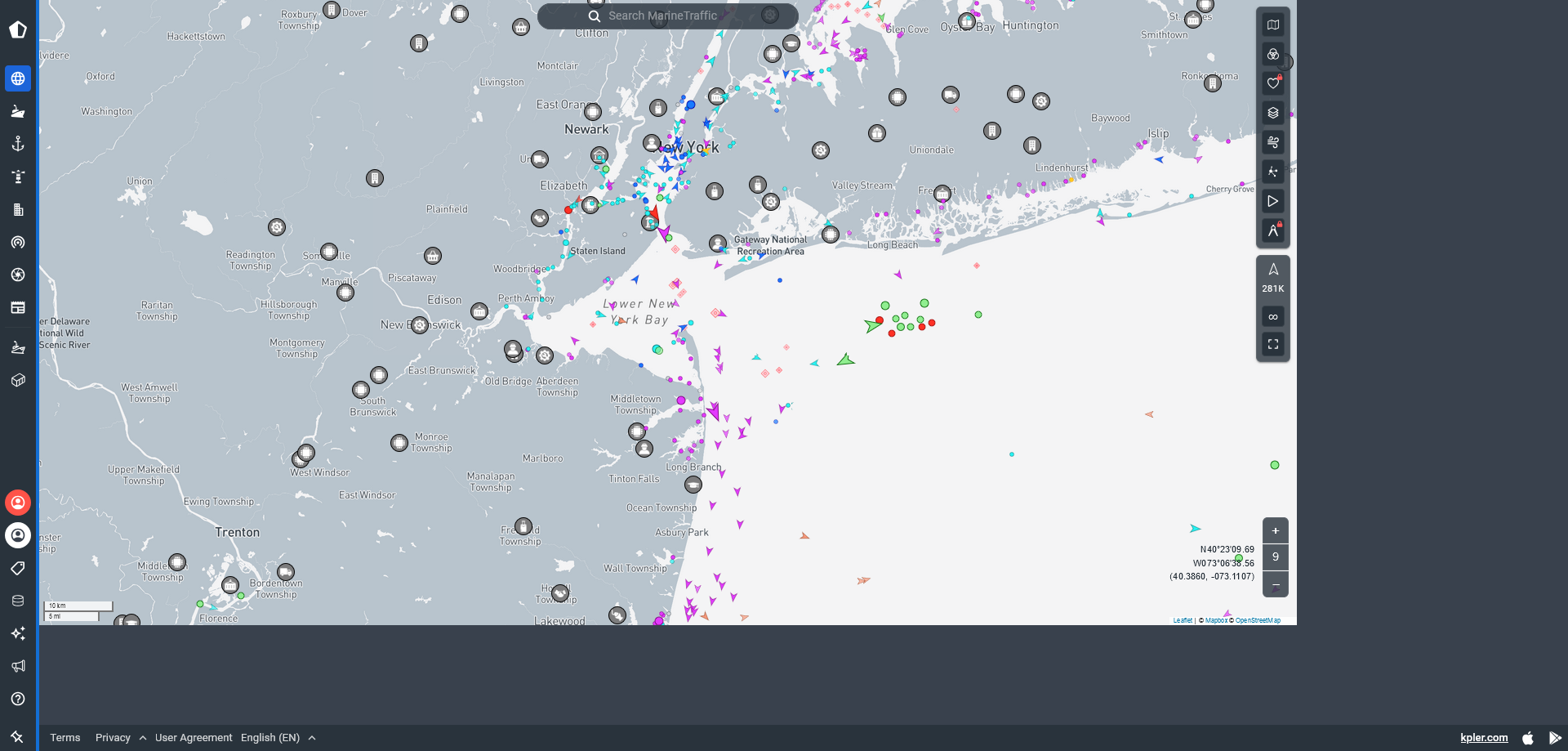Open the locked distance measuring compass tool
The image size is (1568, 751).
[1273, 230]
